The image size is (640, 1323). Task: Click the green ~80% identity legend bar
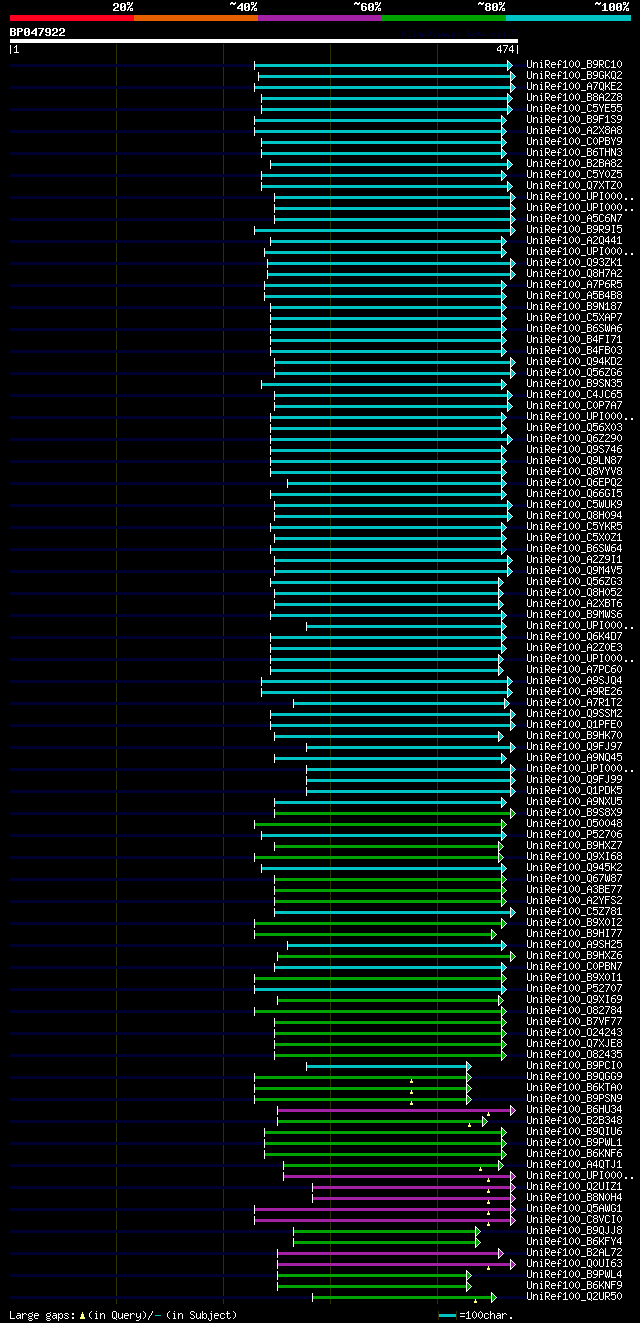444,18
